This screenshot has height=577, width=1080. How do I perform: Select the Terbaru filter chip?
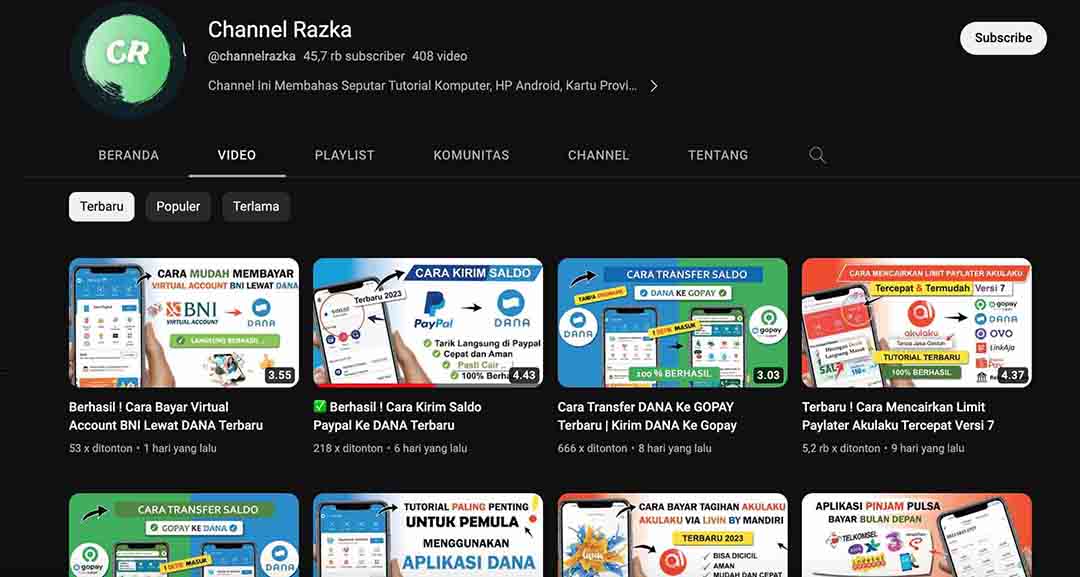pyautogui.click(x=101, y=207)
